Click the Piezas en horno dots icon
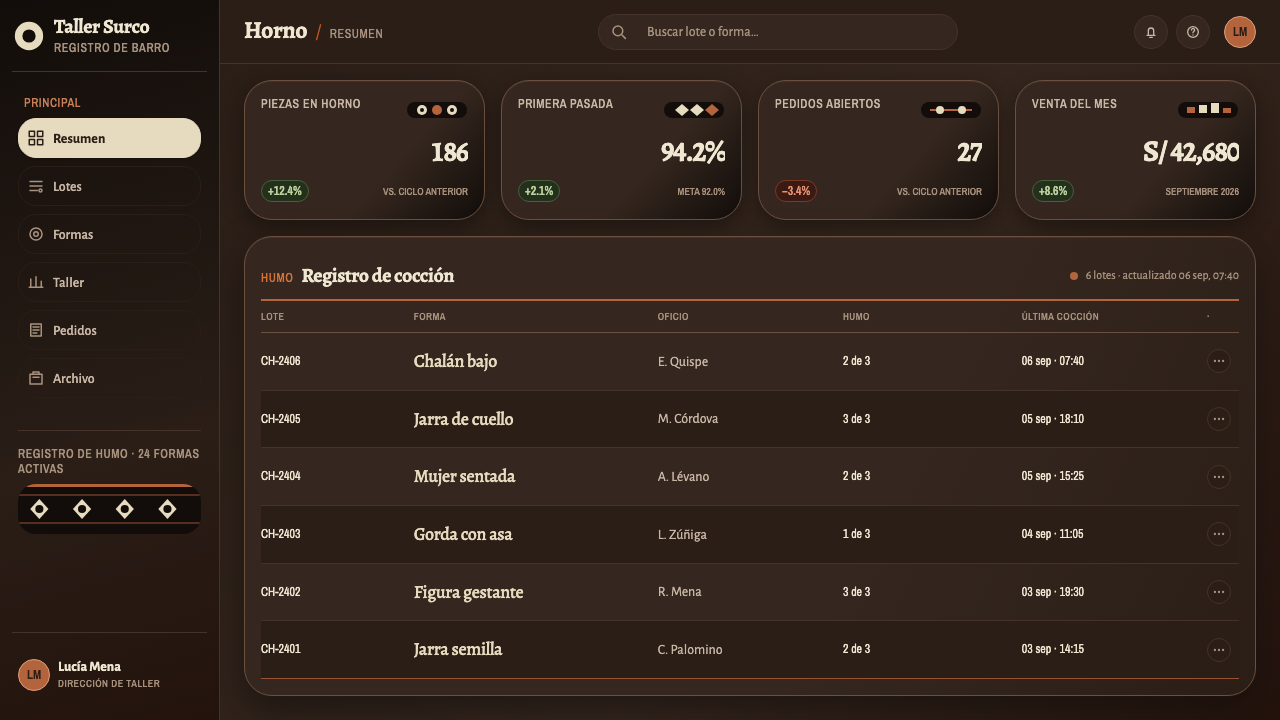 (x=437, y=110)
